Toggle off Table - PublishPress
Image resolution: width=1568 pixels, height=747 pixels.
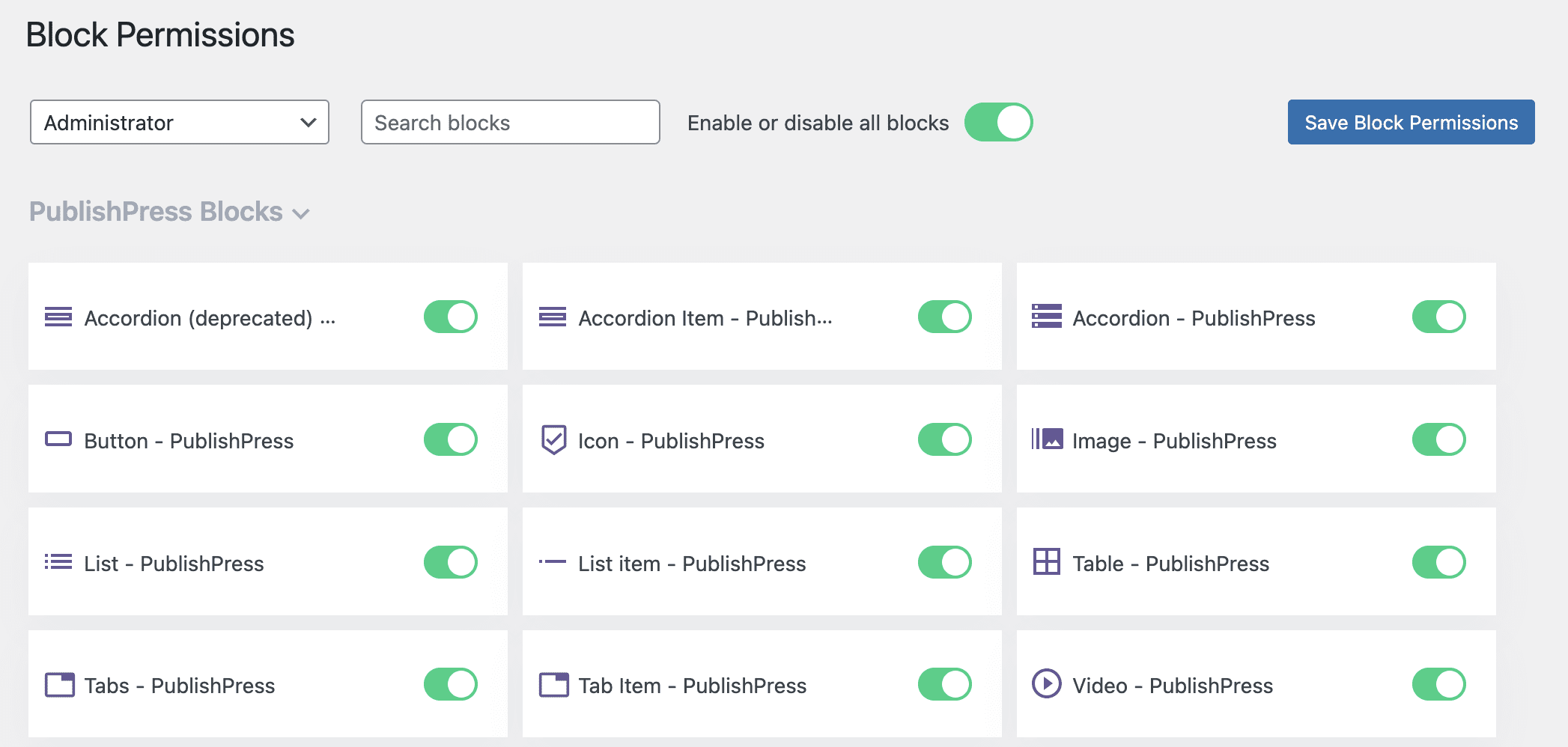[x=1438, y=562]
